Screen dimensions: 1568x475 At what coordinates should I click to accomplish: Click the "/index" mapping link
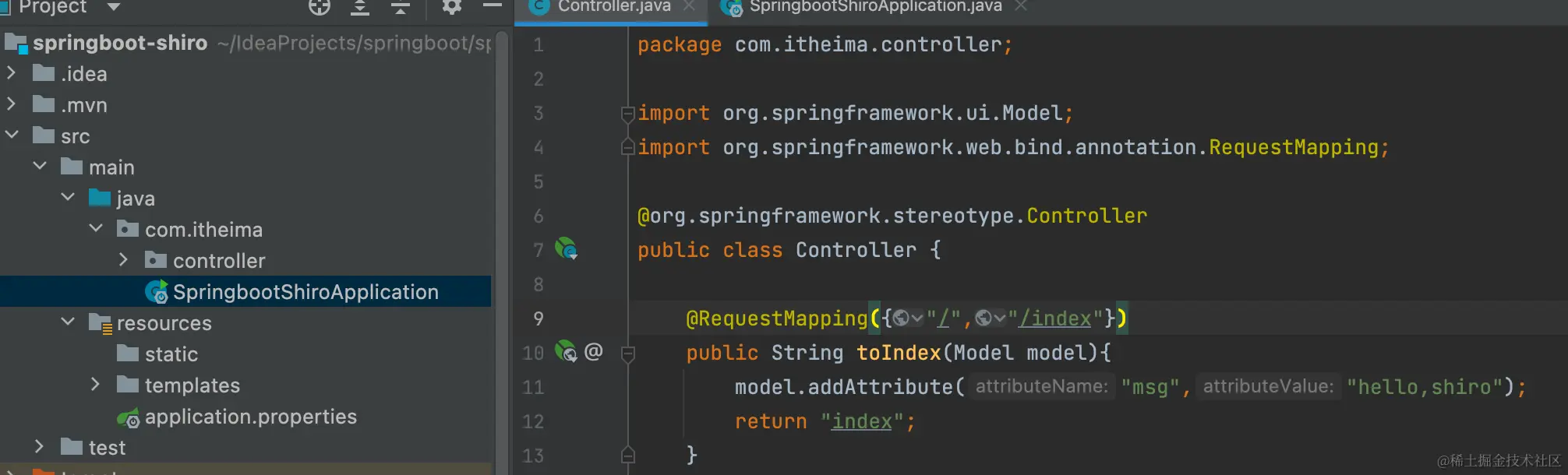pyautogui.click(x=1055, y=318)
